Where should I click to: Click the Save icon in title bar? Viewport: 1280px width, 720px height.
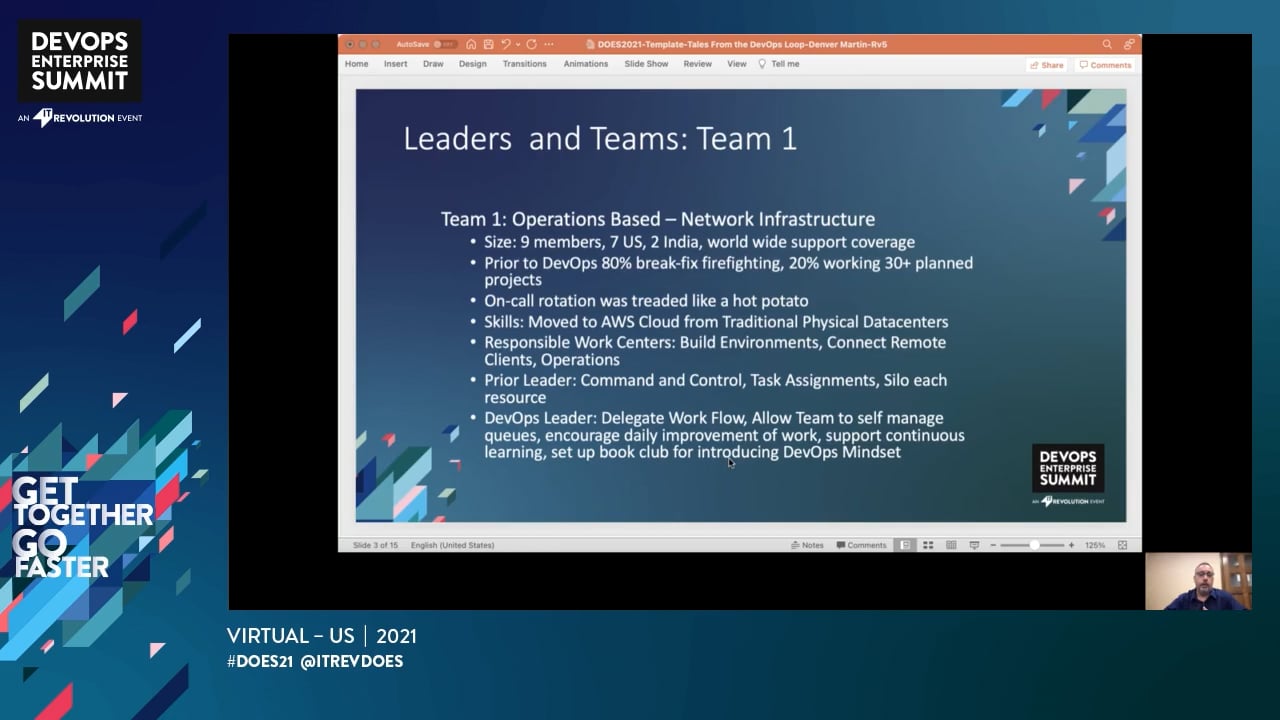[x=488, y=44]
